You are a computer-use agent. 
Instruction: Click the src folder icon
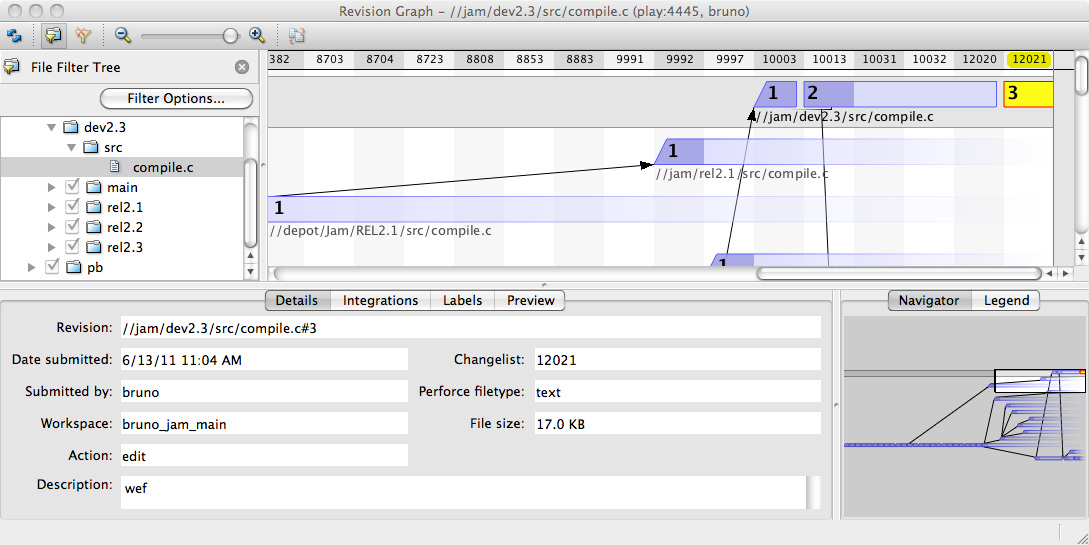(91, 147)
